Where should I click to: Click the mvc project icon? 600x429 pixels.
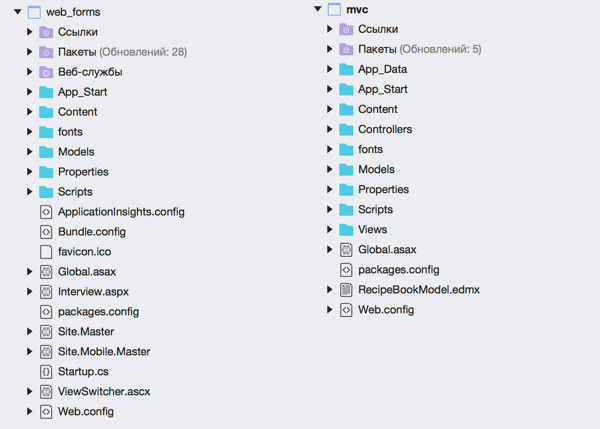(334, 10)
